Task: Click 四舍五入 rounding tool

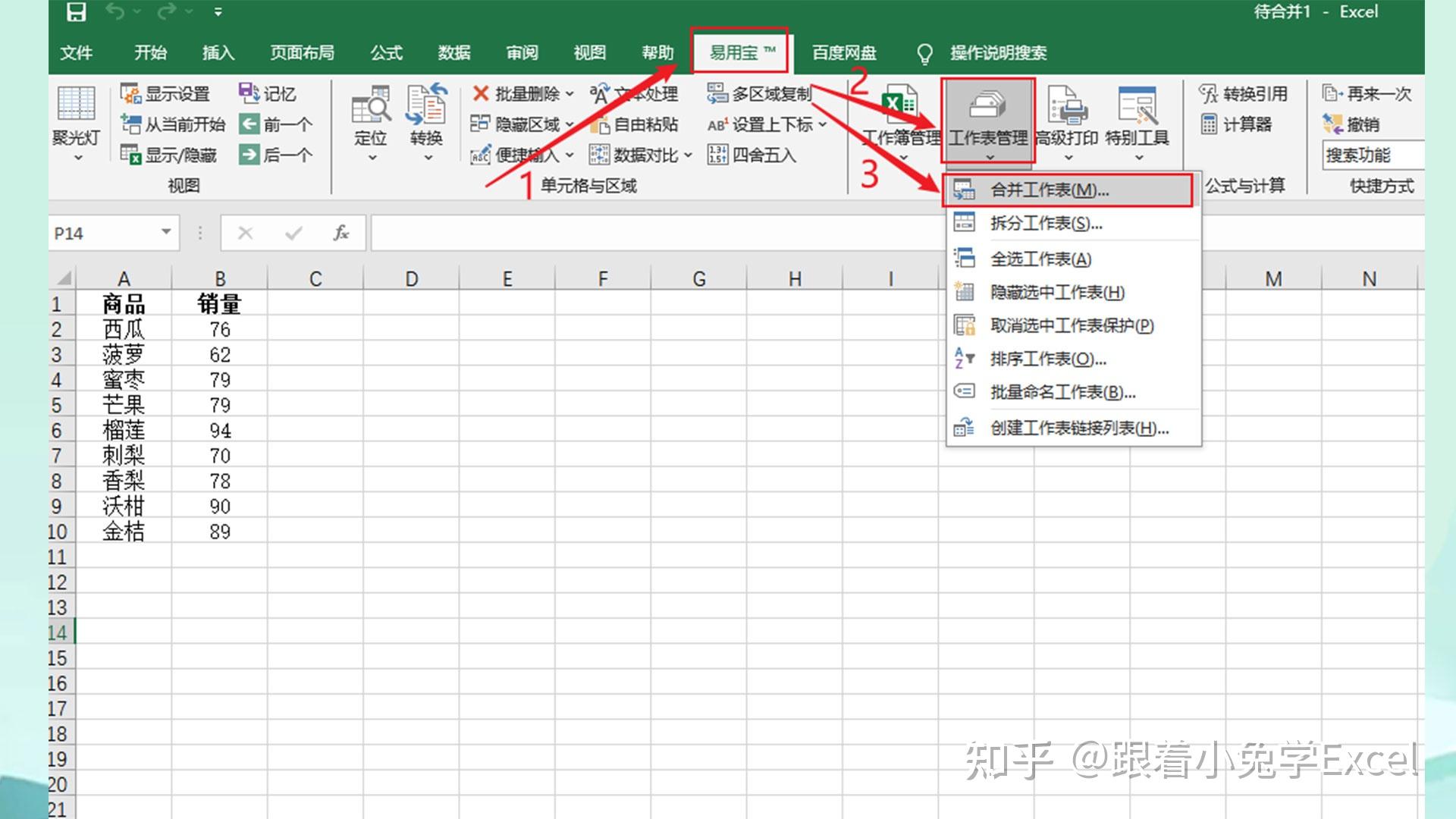Action: pos(752,155)
